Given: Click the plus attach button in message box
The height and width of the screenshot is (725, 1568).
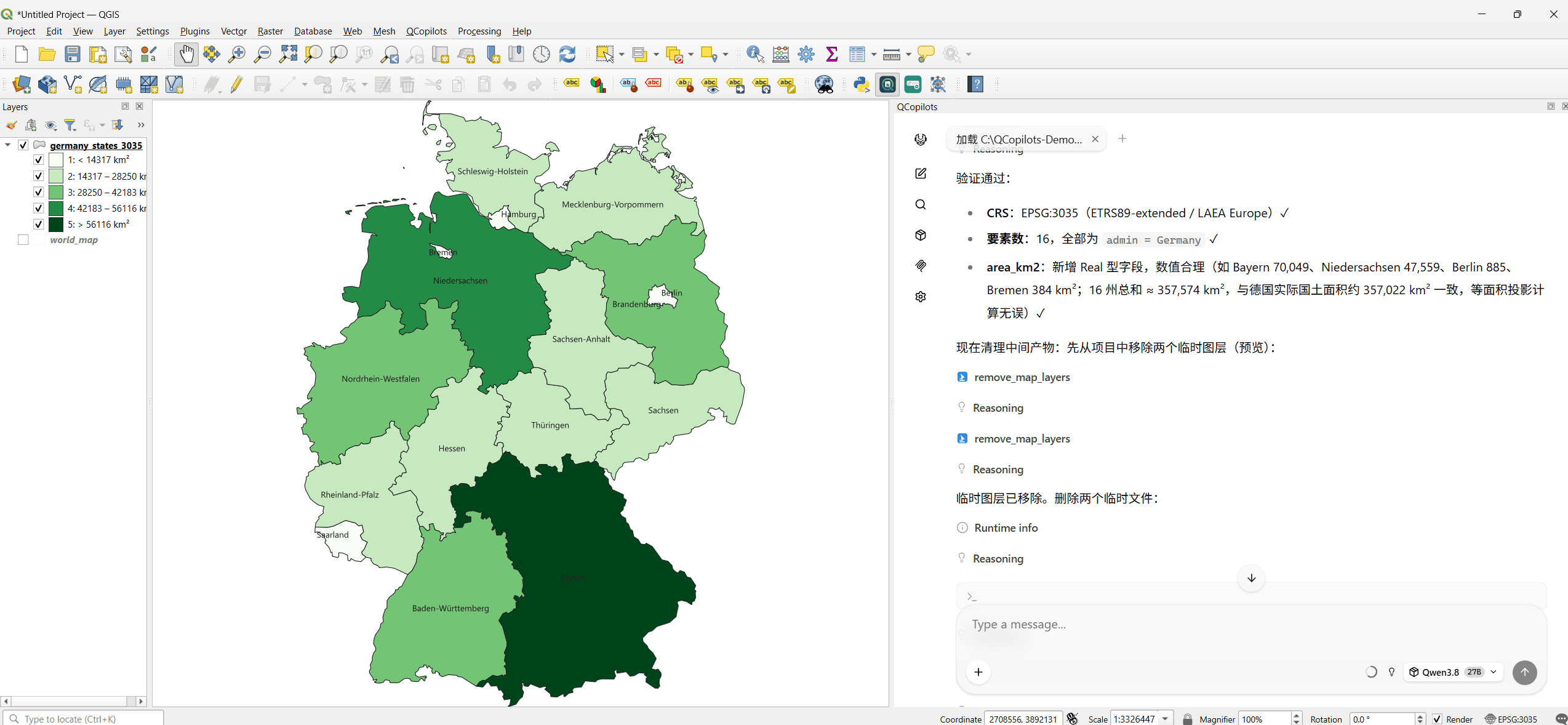Looking at the screenshot, I should 978,672.
